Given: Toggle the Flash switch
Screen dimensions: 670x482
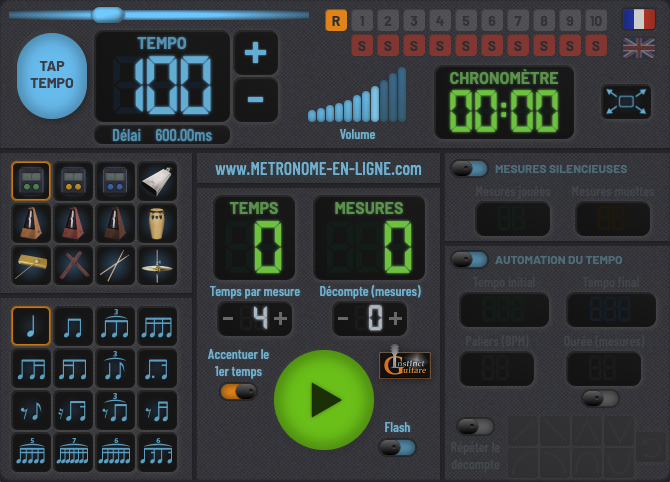Looking at the screenshot, I should coord(397,447).
